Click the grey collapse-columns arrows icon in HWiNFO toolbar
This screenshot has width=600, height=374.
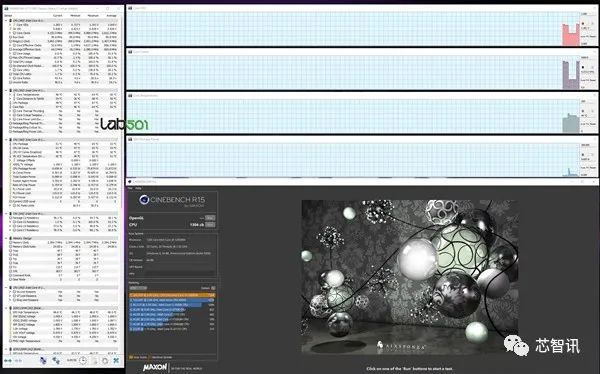click(x=18, y=361)
